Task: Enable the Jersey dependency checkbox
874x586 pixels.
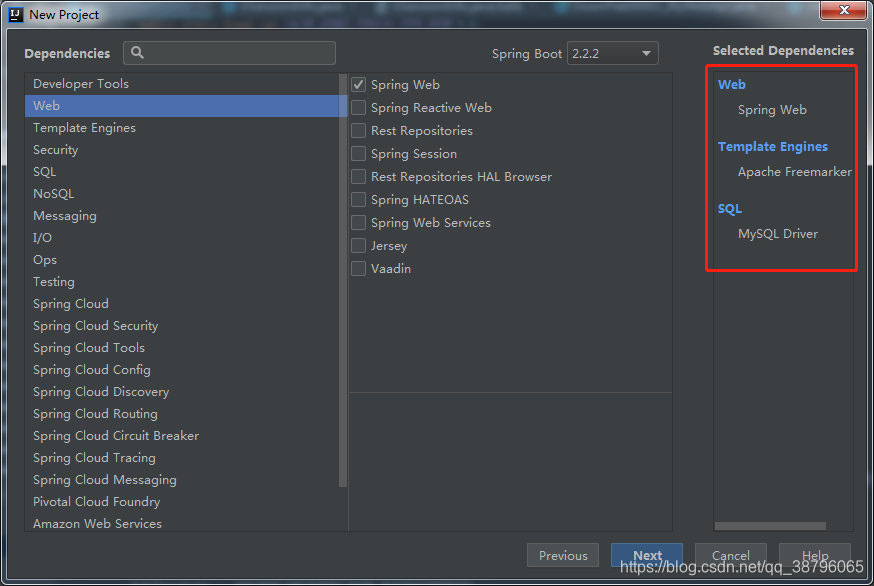Action: (x=358, y=245)
